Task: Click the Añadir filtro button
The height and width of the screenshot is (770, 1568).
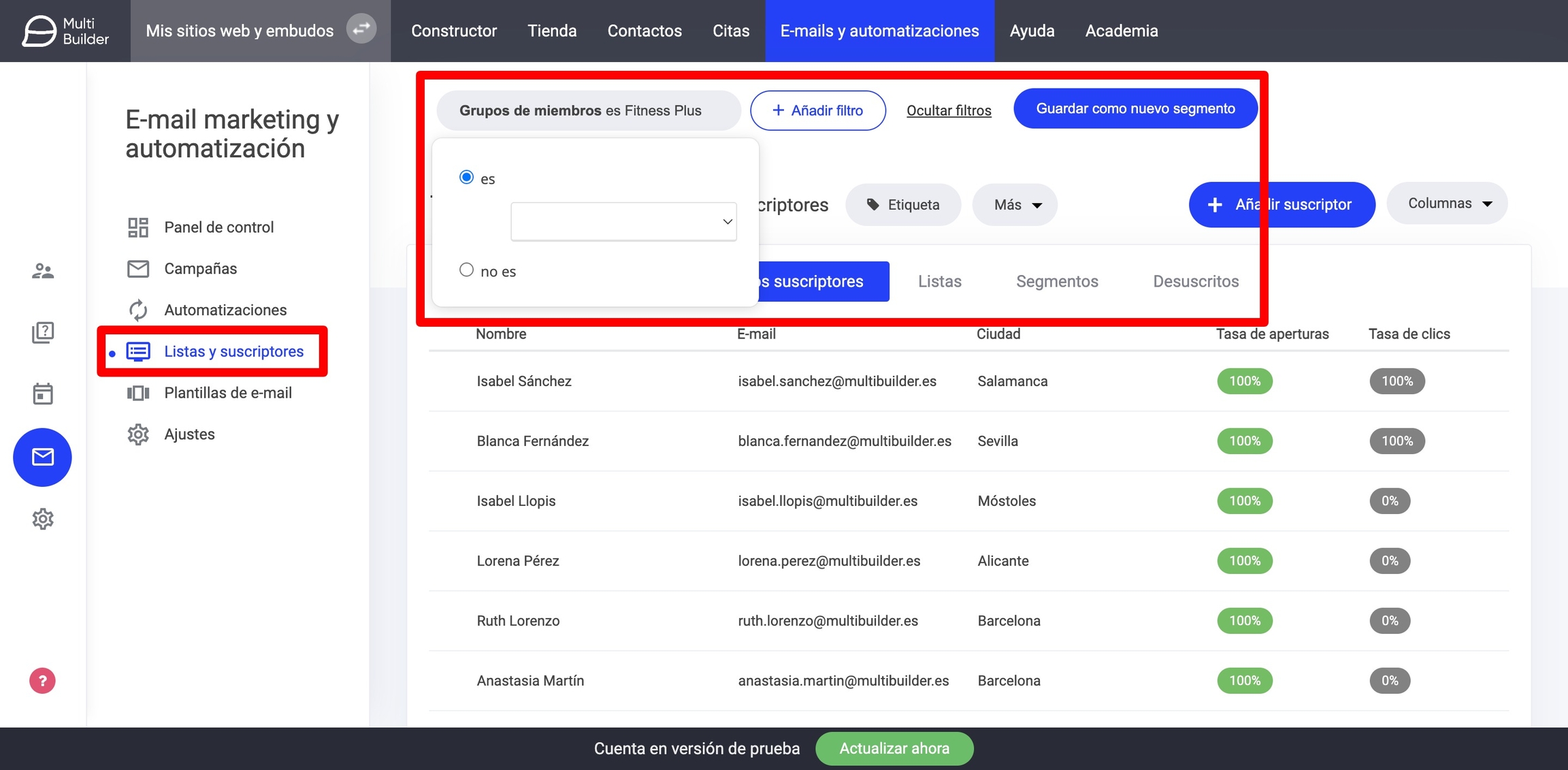Action: 817,110
